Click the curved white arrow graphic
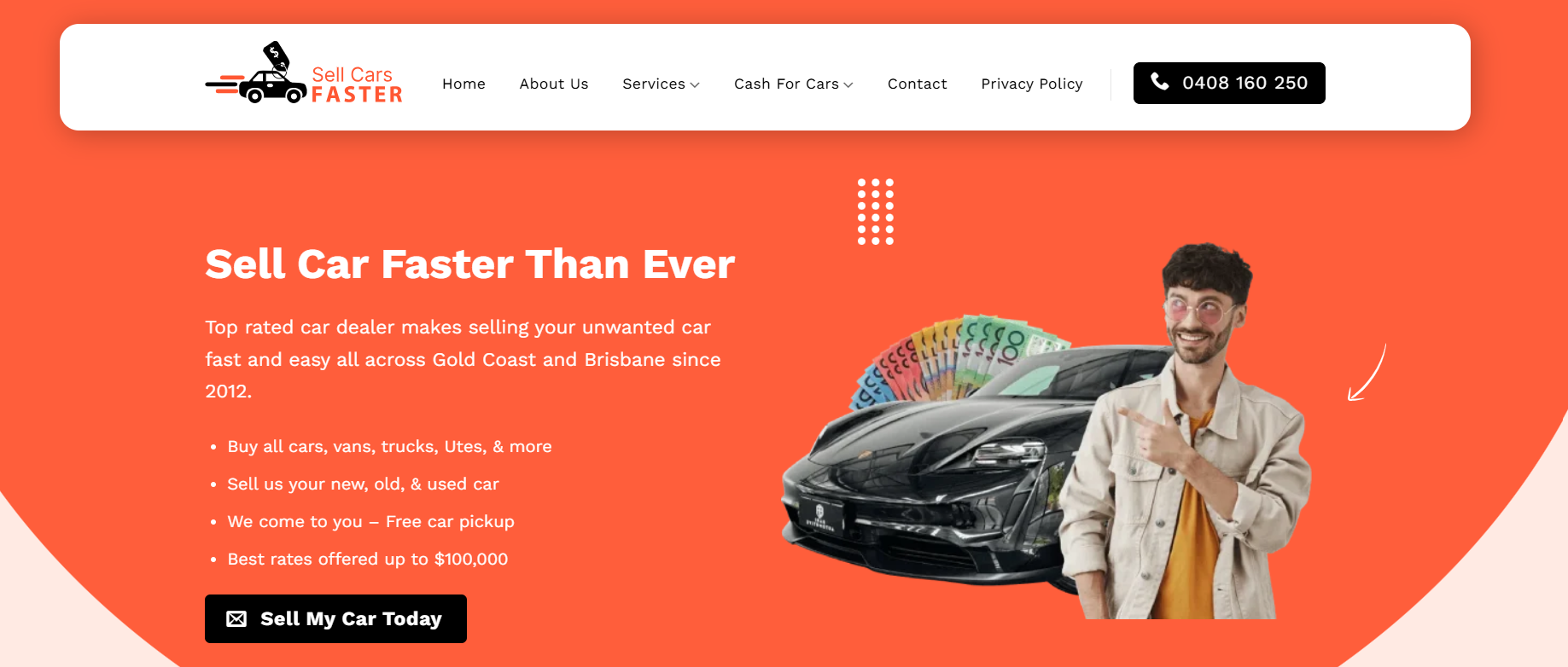Image resolution: width=1568 pixels, height=667 pixels. (1367, 373)
